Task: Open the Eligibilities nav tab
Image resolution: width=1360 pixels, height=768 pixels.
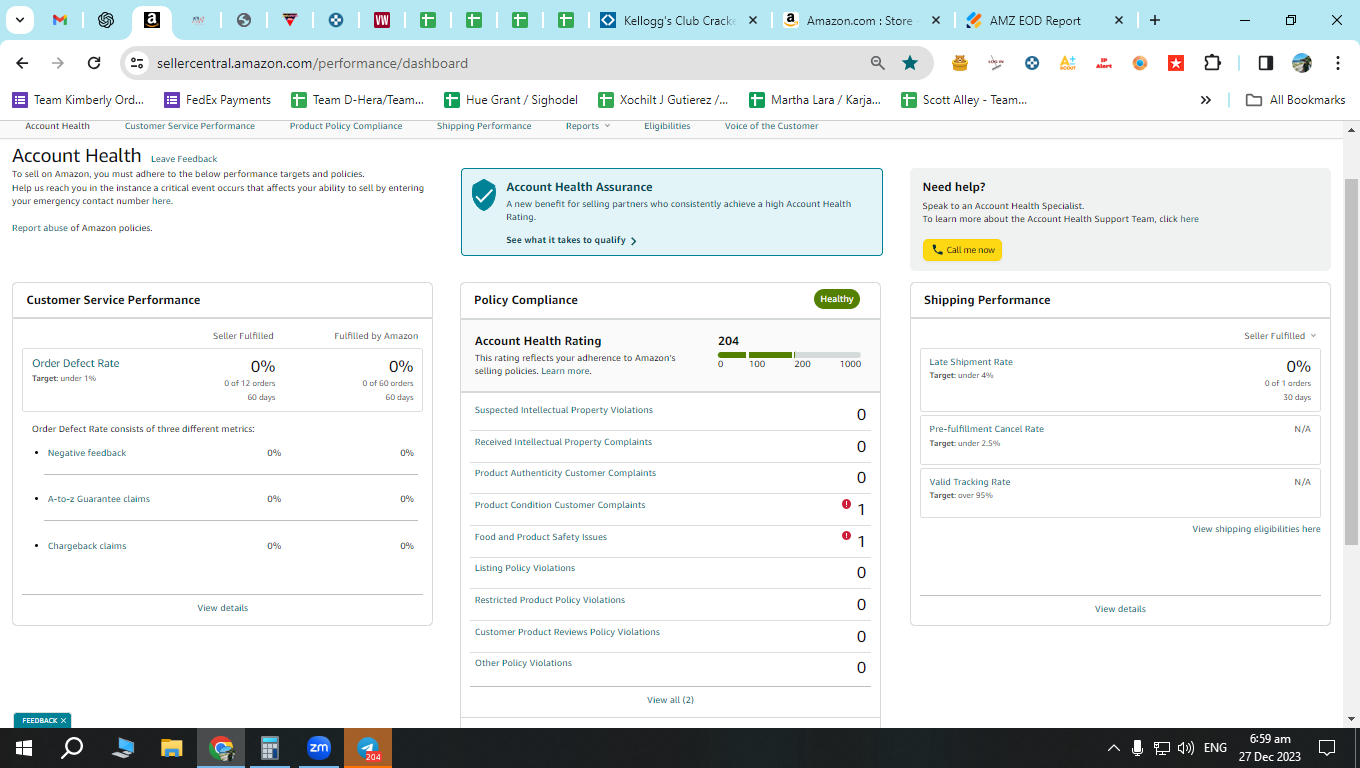Action: tap(667, 126)
